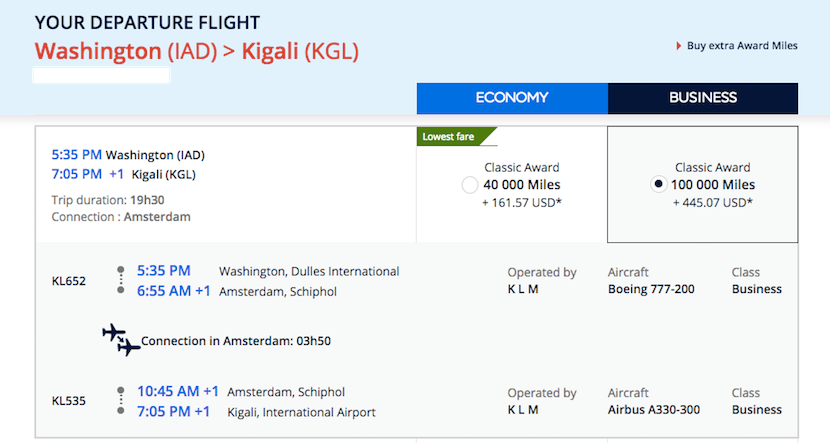Click the connecting planes icon

[x=121, y=340]
